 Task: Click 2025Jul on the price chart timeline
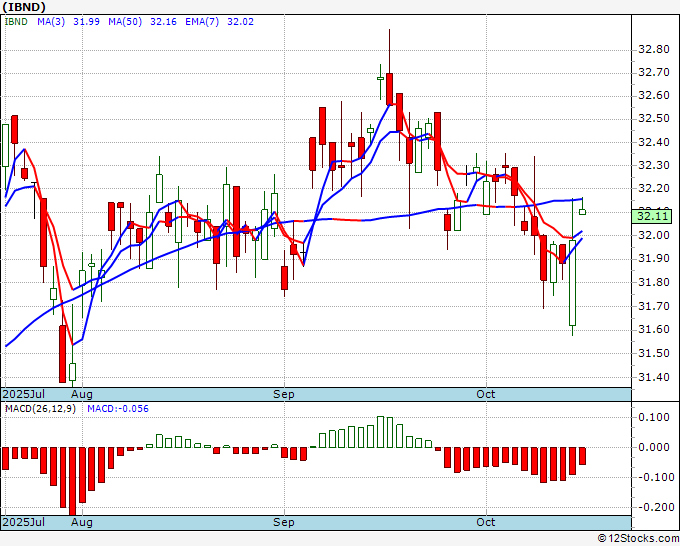pyautogui.click(x=24, y=394)
